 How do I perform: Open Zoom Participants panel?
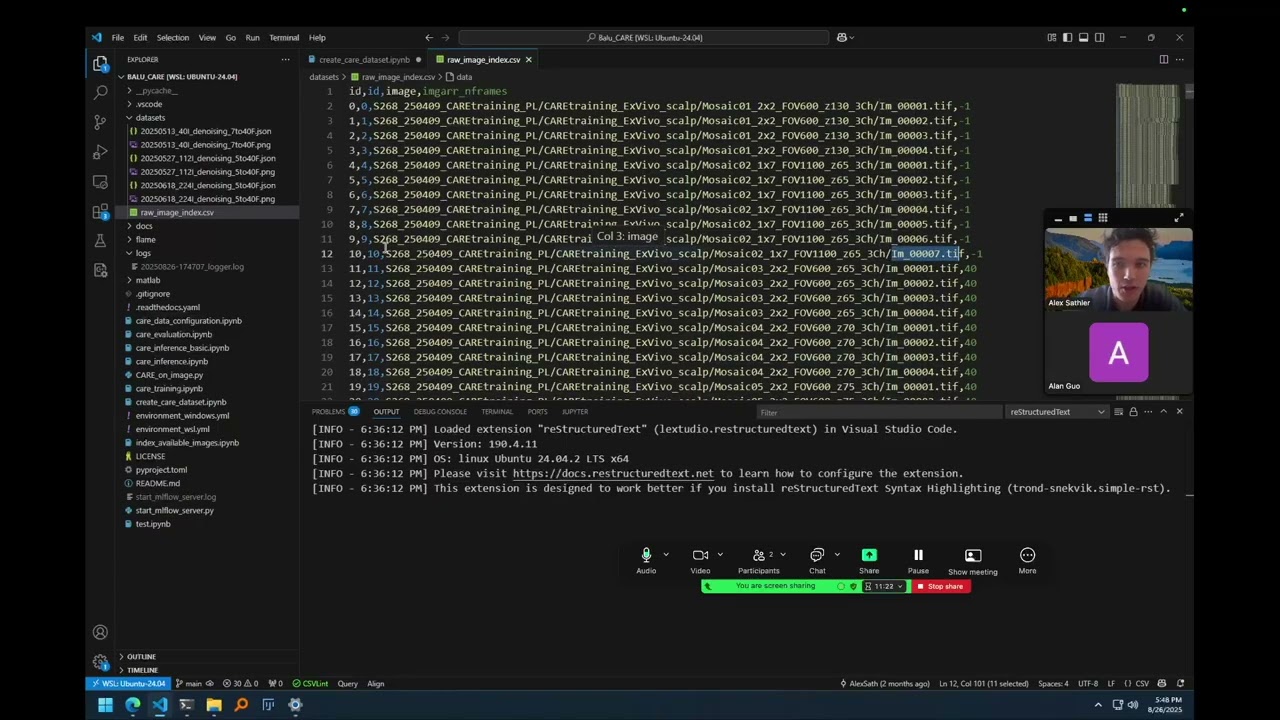pyautogui.click(x=759, y=561)
